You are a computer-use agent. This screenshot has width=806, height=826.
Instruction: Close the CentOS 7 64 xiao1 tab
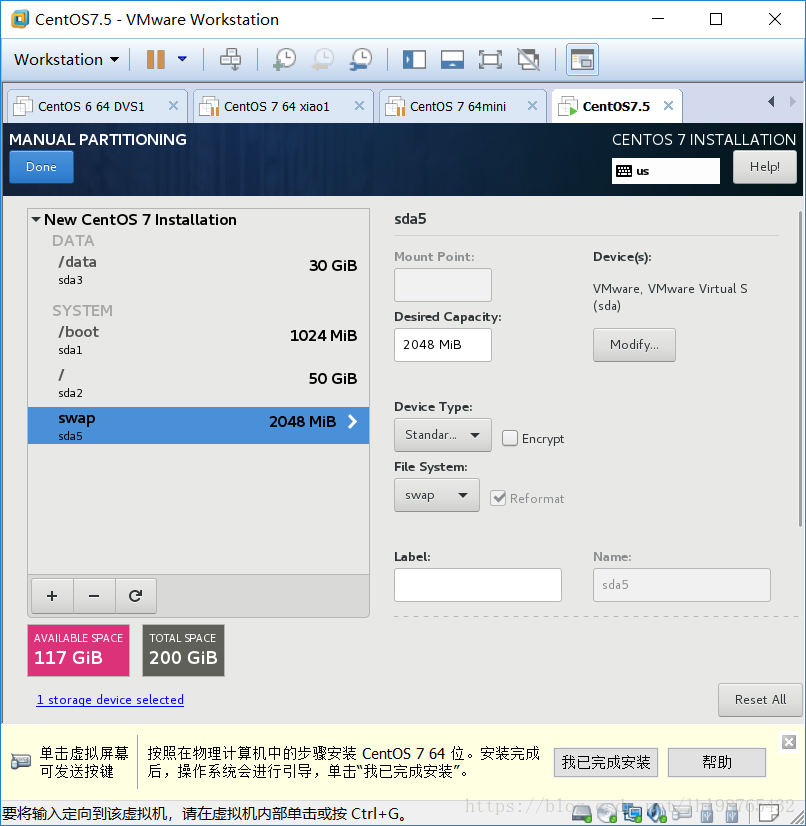tap(359, 106)
